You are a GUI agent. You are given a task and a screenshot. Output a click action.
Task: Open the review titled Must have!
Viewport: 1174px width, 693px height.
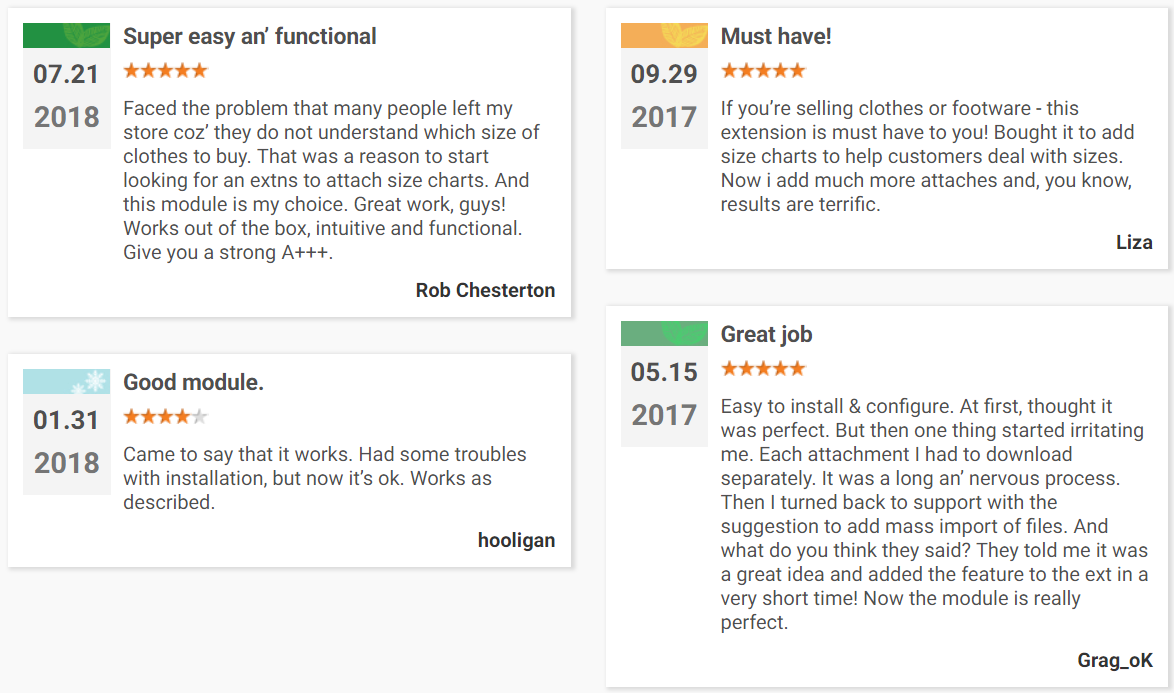pyautogui.click(x=776, y=36)
